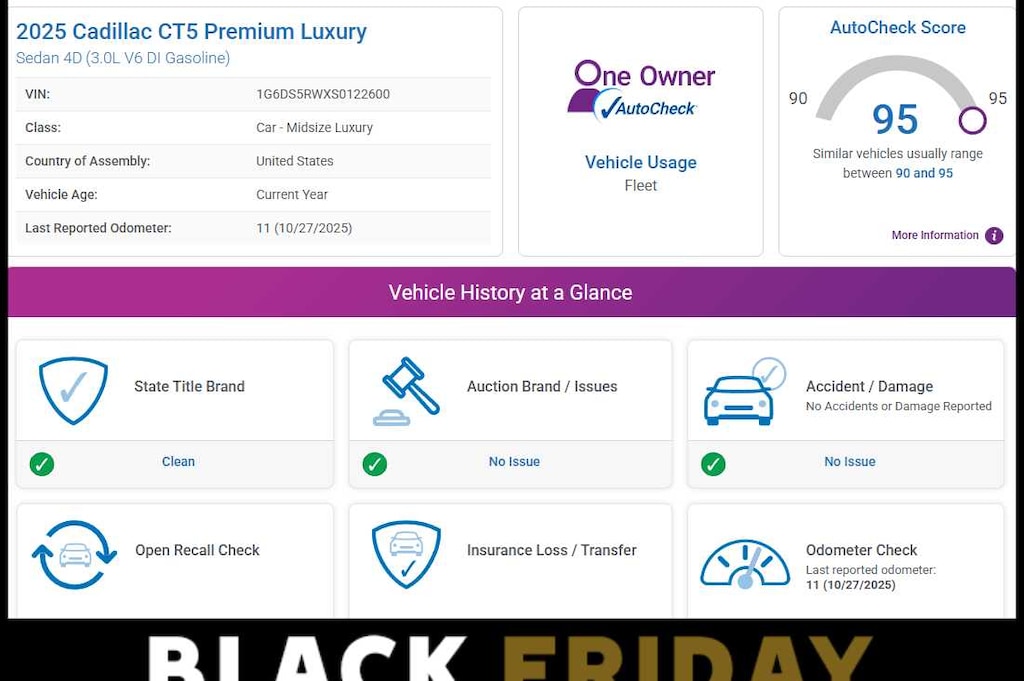Viewport: 1024px width, 681px height.
Task: Click the AutoCheck score gauge marker
Action: (x=972, y=121)
